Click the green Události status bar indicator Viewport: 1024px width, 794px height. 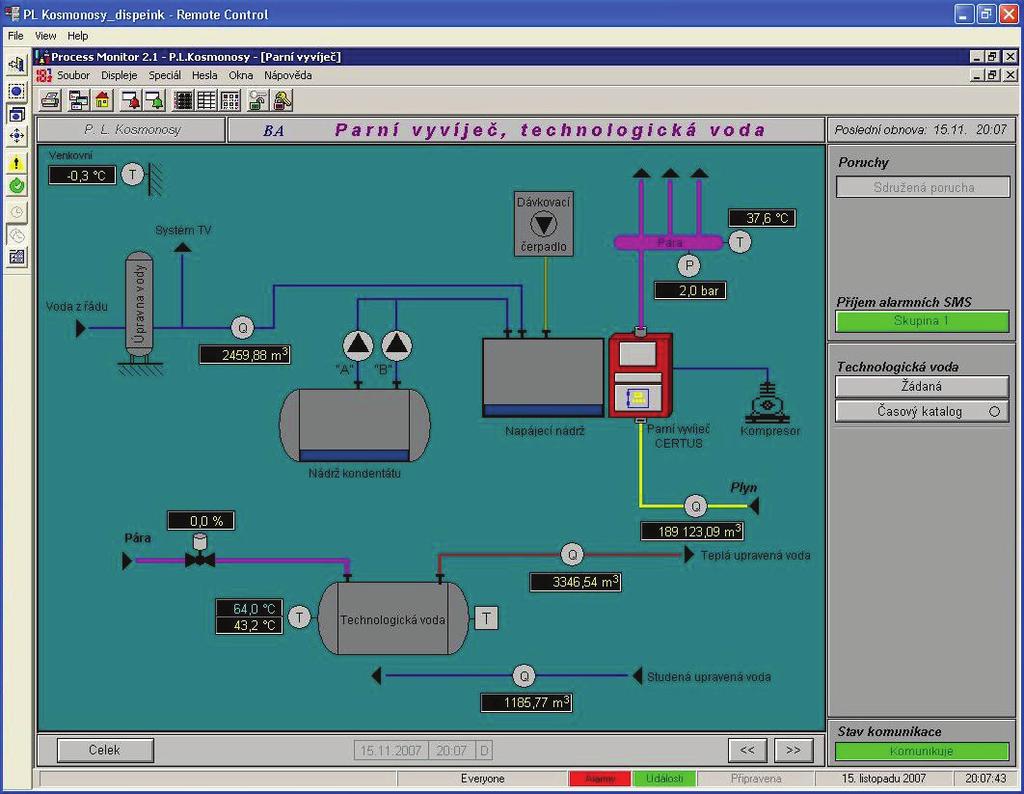click(664, 779)
